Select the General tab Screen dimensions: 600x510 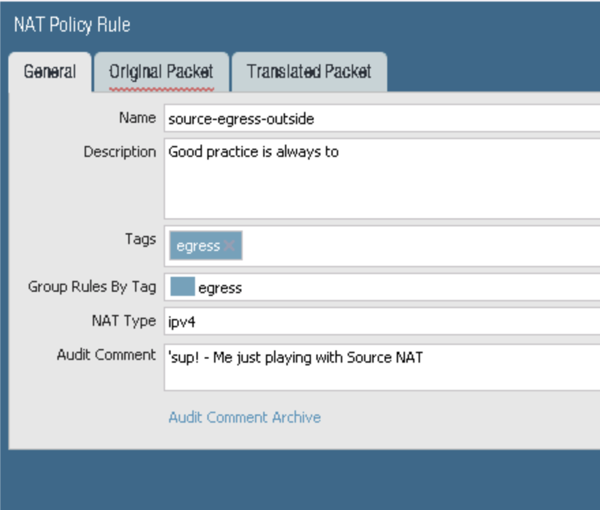[49, 72]
